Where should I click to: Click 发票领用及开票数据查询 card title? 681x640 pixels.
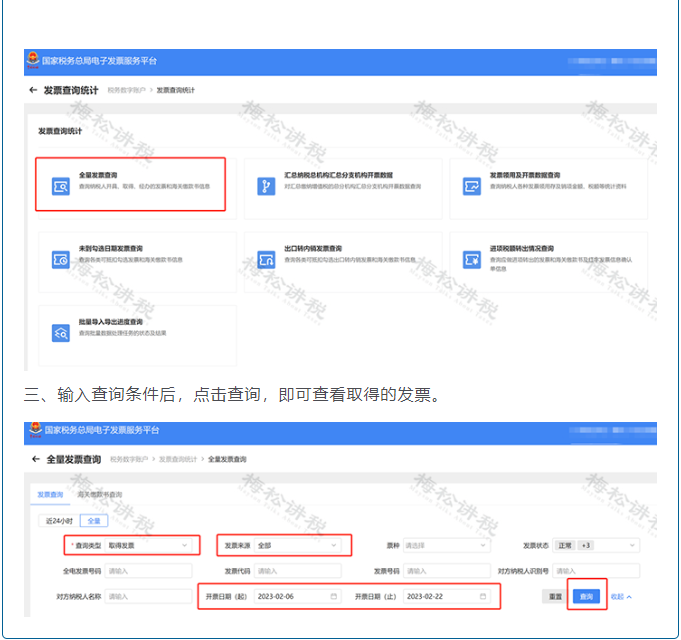(525, 175)
